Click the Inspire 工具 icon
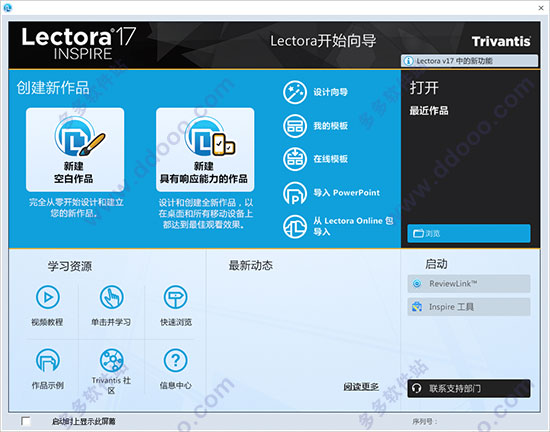The image size is (550, 432). pyautogui.click(x=417, y=307)
